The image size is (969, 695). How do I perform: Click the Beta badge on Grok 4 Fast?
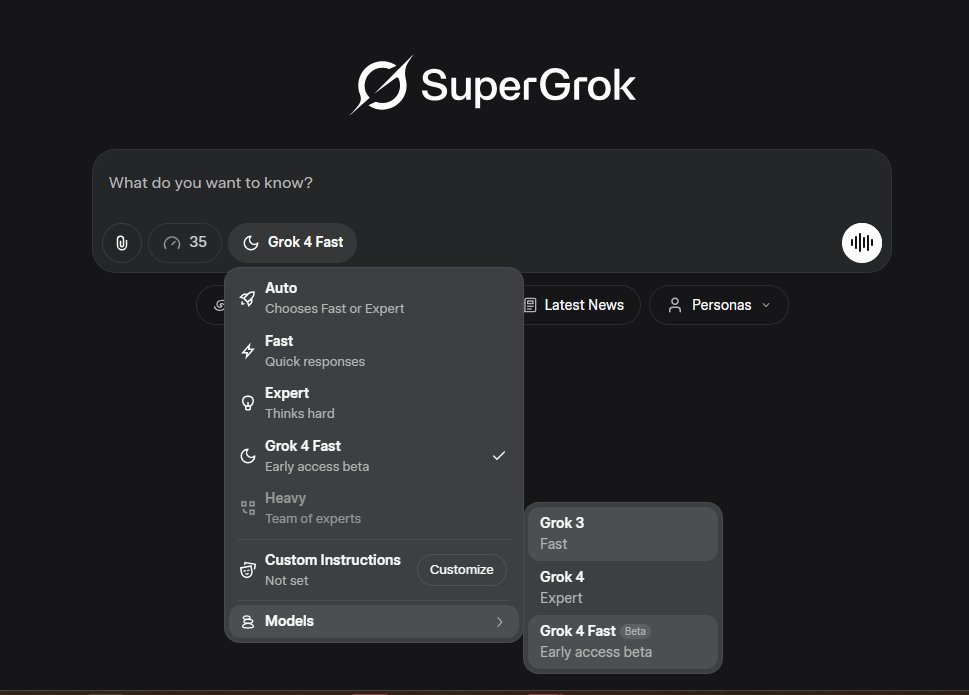pyautogui.click(x=635, y=631)
